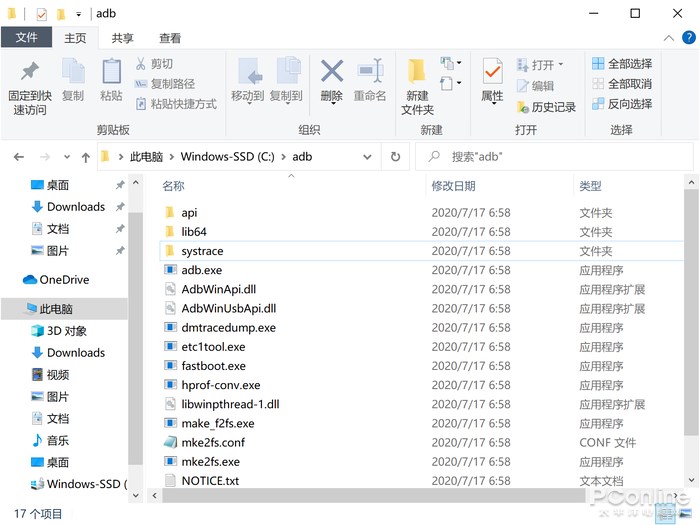Sort by Date Modified (修改日期) column
The height and width of the screenshot is (525, 700).
[453, 186]
